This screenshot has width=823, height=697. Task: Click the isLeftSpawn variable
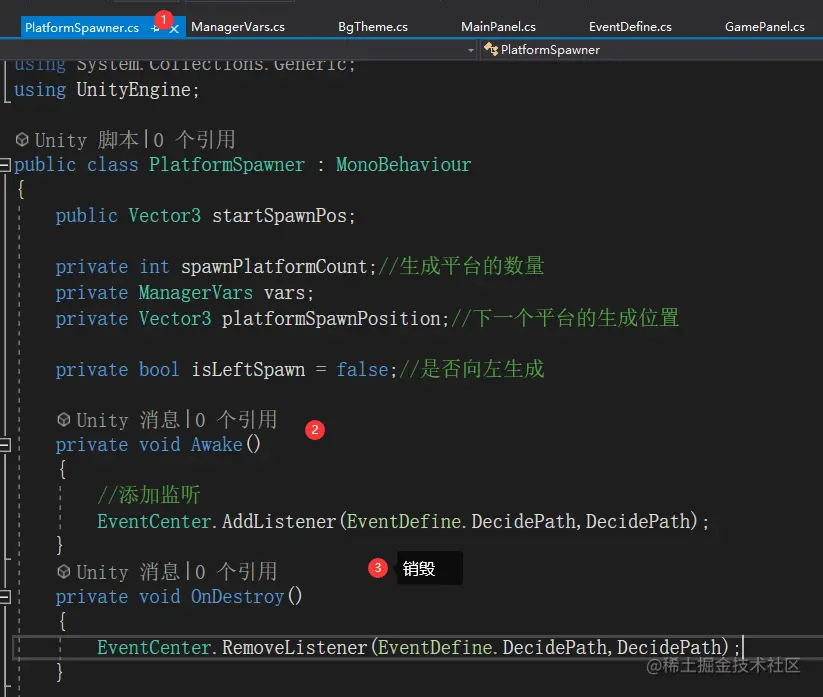click(x=248, y=369)
